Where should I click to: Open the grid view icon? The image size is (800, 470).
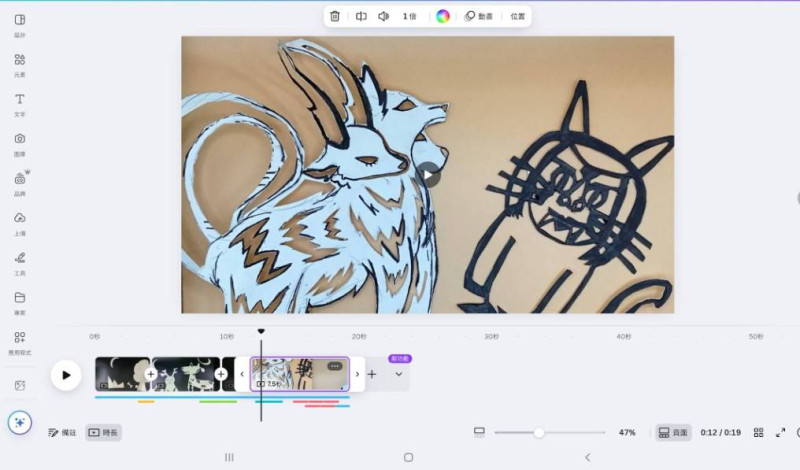pos(759,433)
